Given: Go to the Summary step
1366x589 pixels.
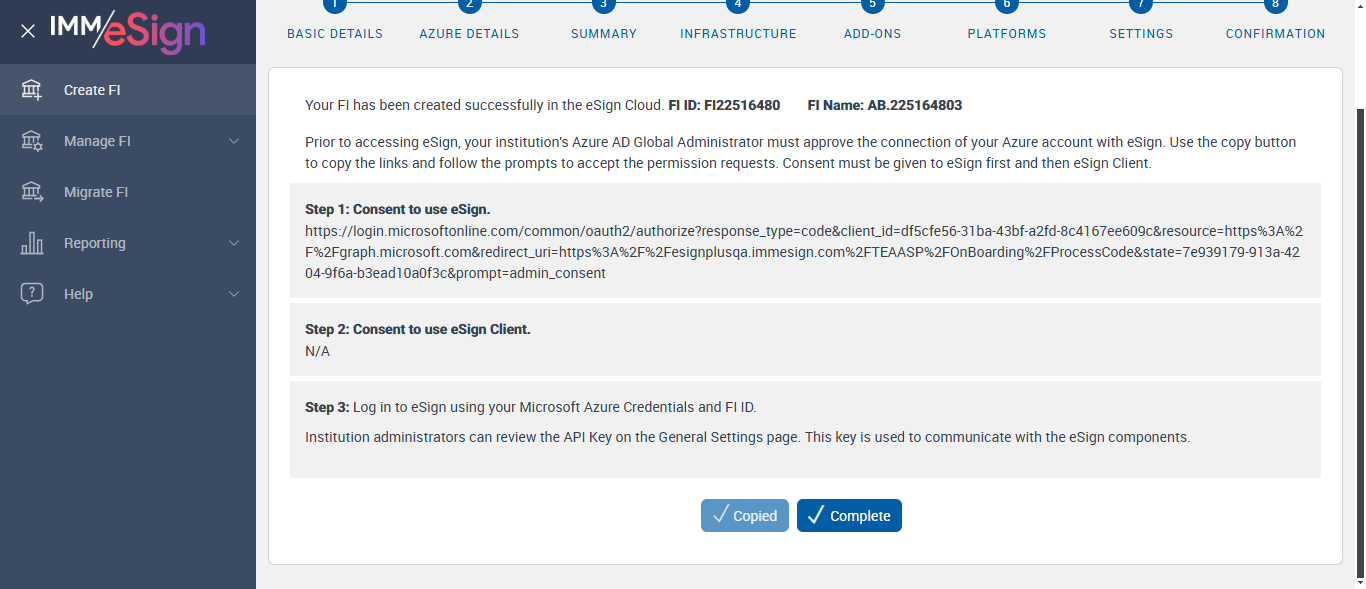Looking at the screenshot, I should [604, 34].
